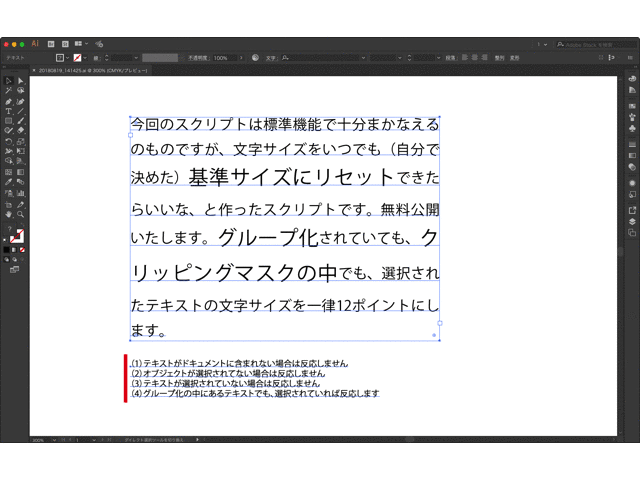Close the 20180819_141425.ai document tab
The height and width of the screenshot is (480, 640).
pos(34,71)
